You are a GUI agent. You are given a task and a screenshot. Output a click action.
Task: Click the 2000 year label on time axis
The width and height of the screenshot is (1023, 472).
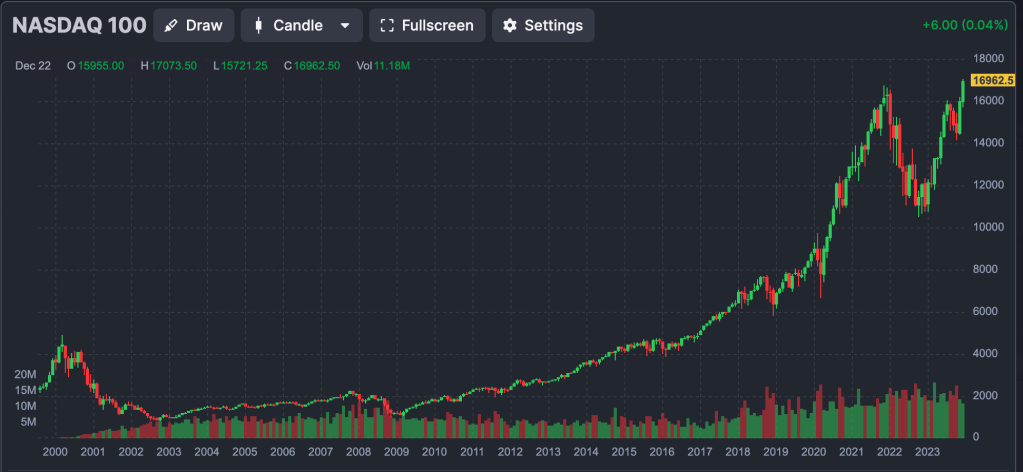tap(54, 453)
